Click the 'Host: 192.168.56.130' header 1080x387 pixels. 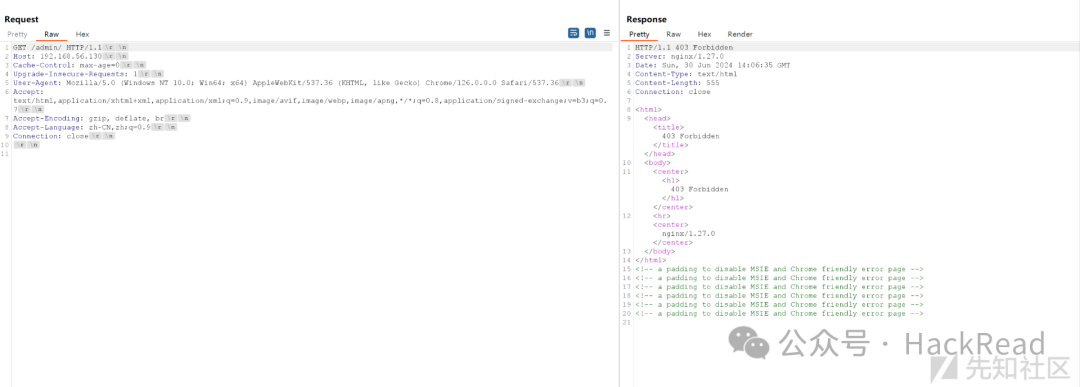point(57,56)
